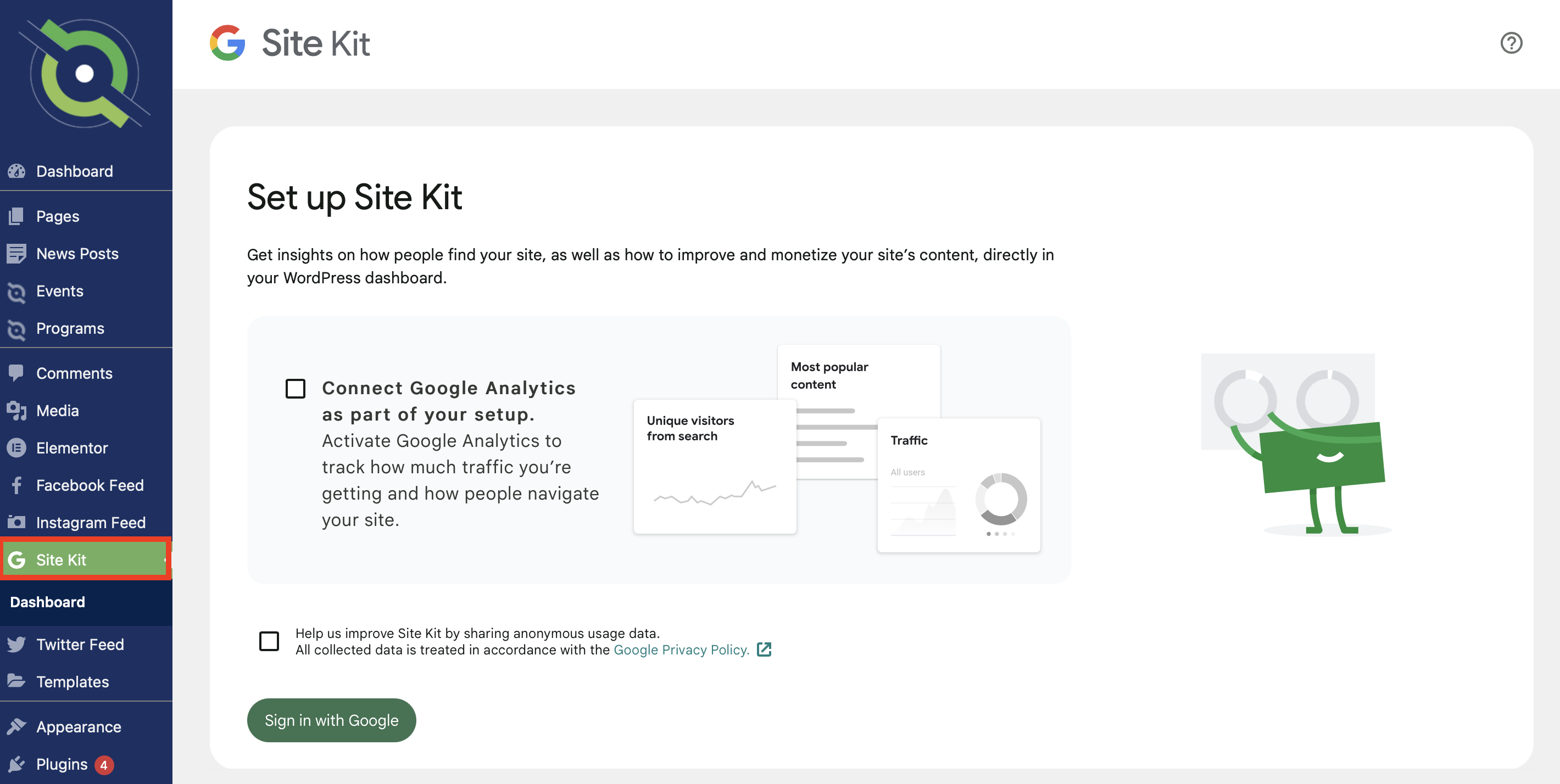Open News Posts menu item
1560x784 pixels.
click(x=86, y=254)
